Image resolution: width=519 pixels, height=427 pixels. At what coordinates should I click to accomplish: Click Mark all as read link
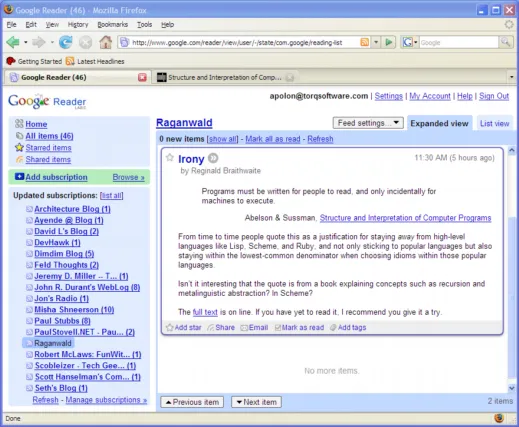coord(273,139)
